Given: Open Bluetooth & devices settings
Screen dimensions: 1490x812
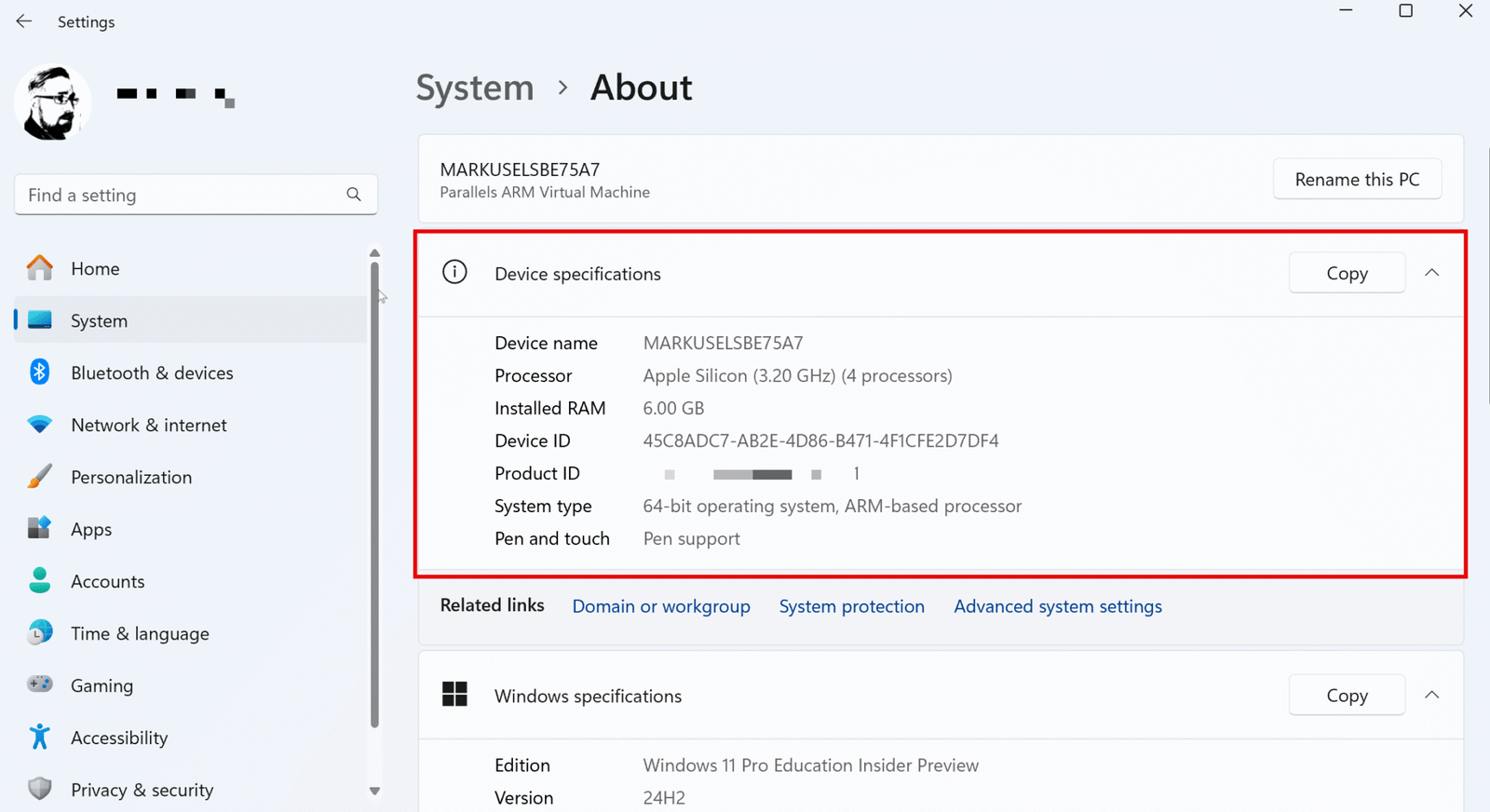Looking at the screenshot, I should point(152,372).
